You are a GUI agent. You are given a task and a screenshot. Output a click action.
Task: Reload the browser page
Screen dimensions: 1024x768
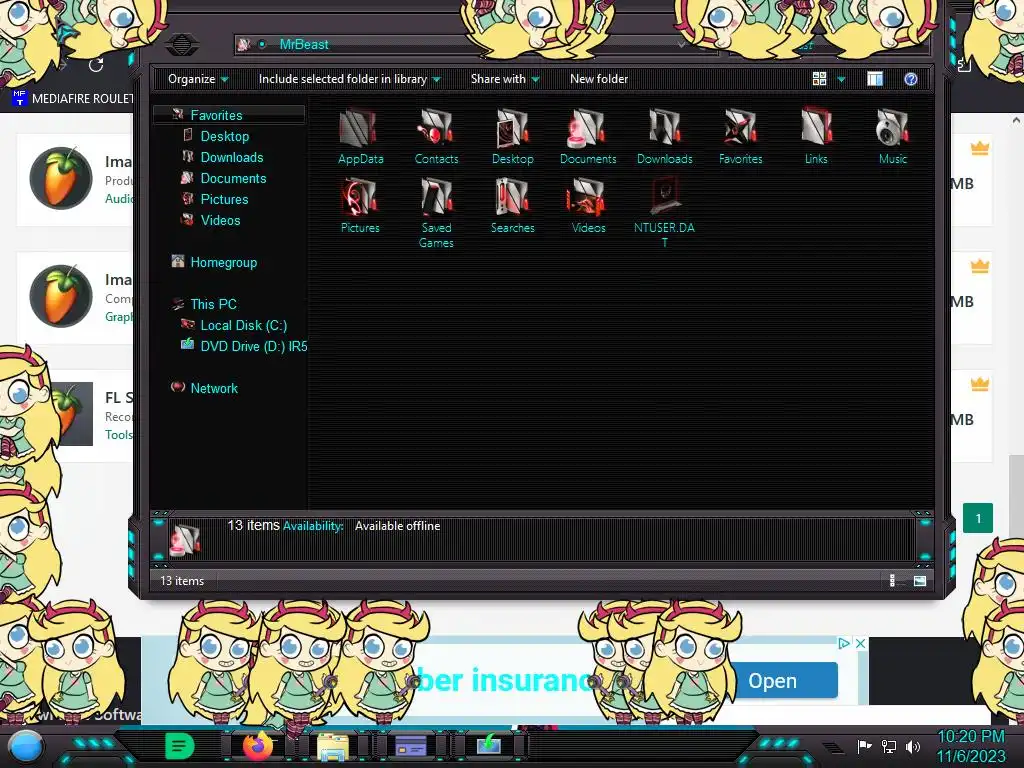click(96, 65)
